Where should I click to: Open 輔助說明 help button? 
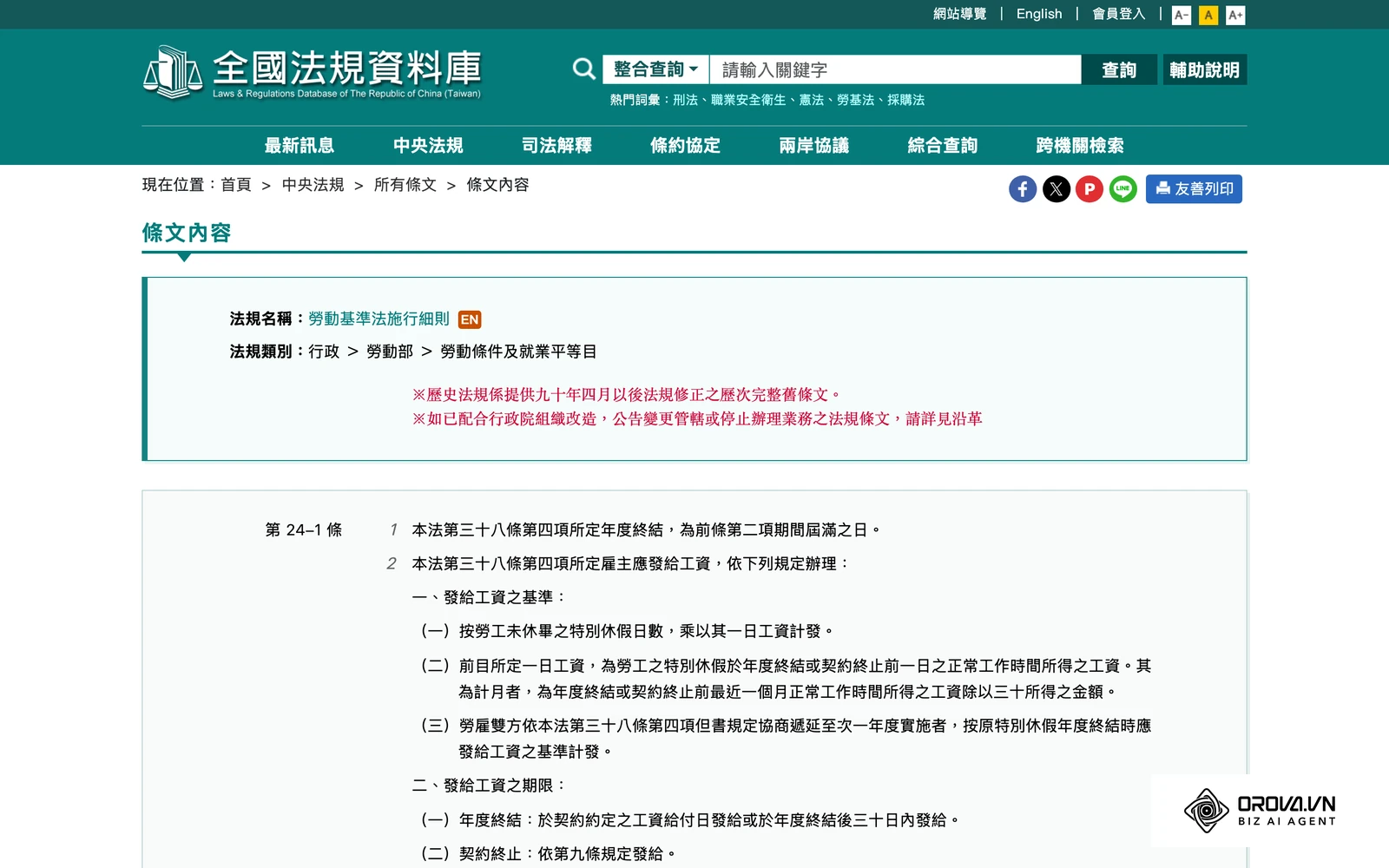[x=1204, y=69]
